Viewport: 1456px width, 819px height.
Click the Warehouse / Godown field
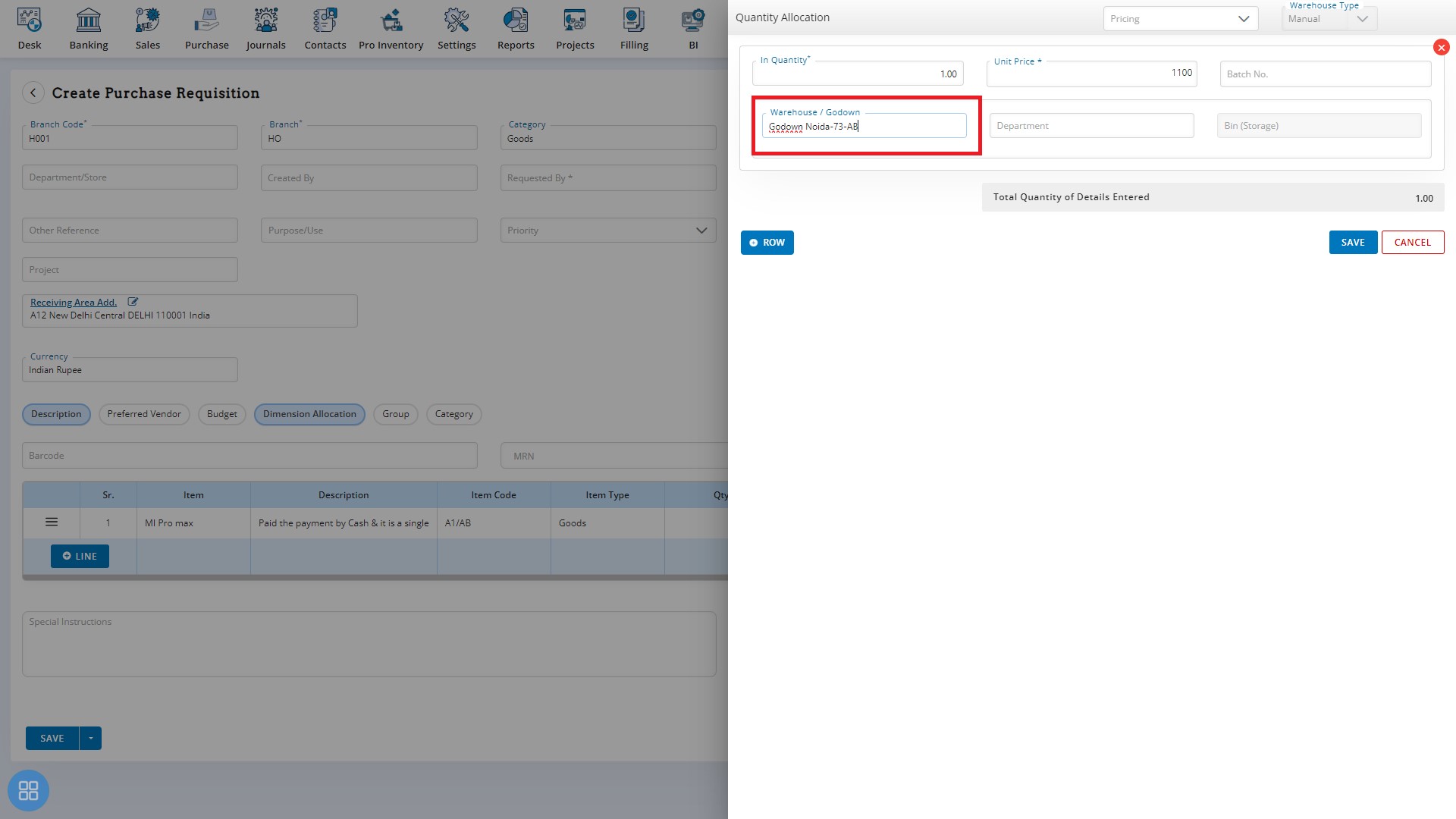[x=864, y=126]
